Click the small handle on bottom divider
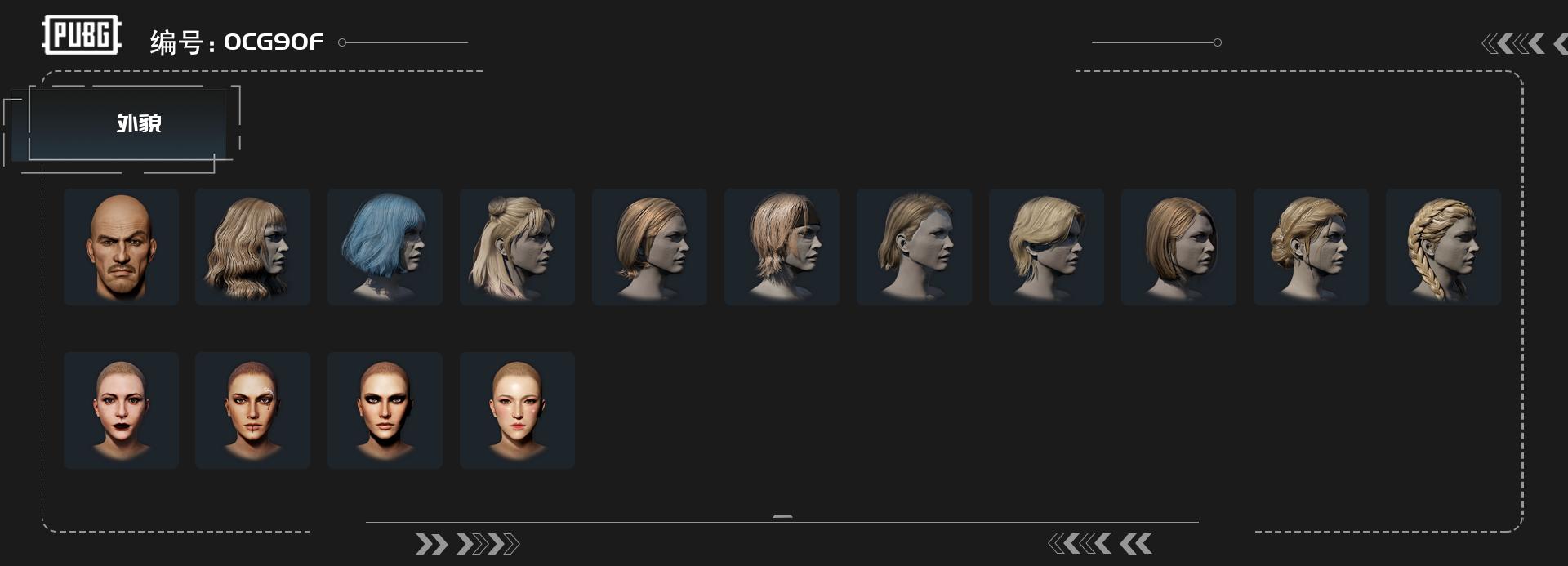The width and height of the screenshot is (1568, 566). (x=782, y=516)
